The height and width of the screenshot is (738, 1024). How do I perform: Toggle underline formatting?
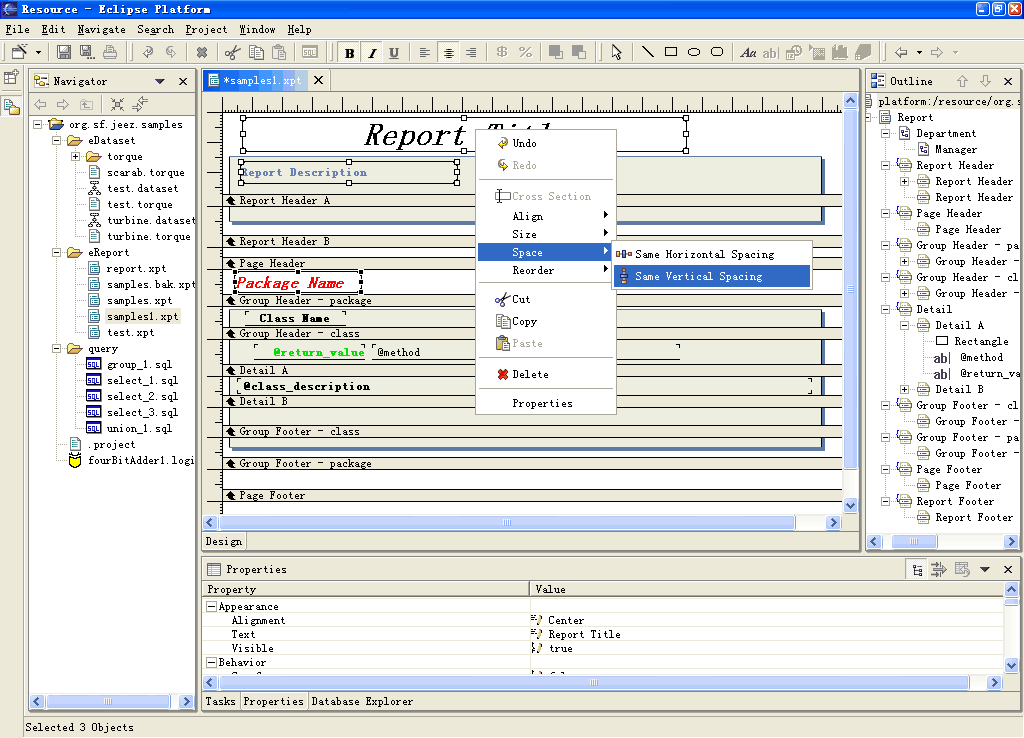point(394,53)
